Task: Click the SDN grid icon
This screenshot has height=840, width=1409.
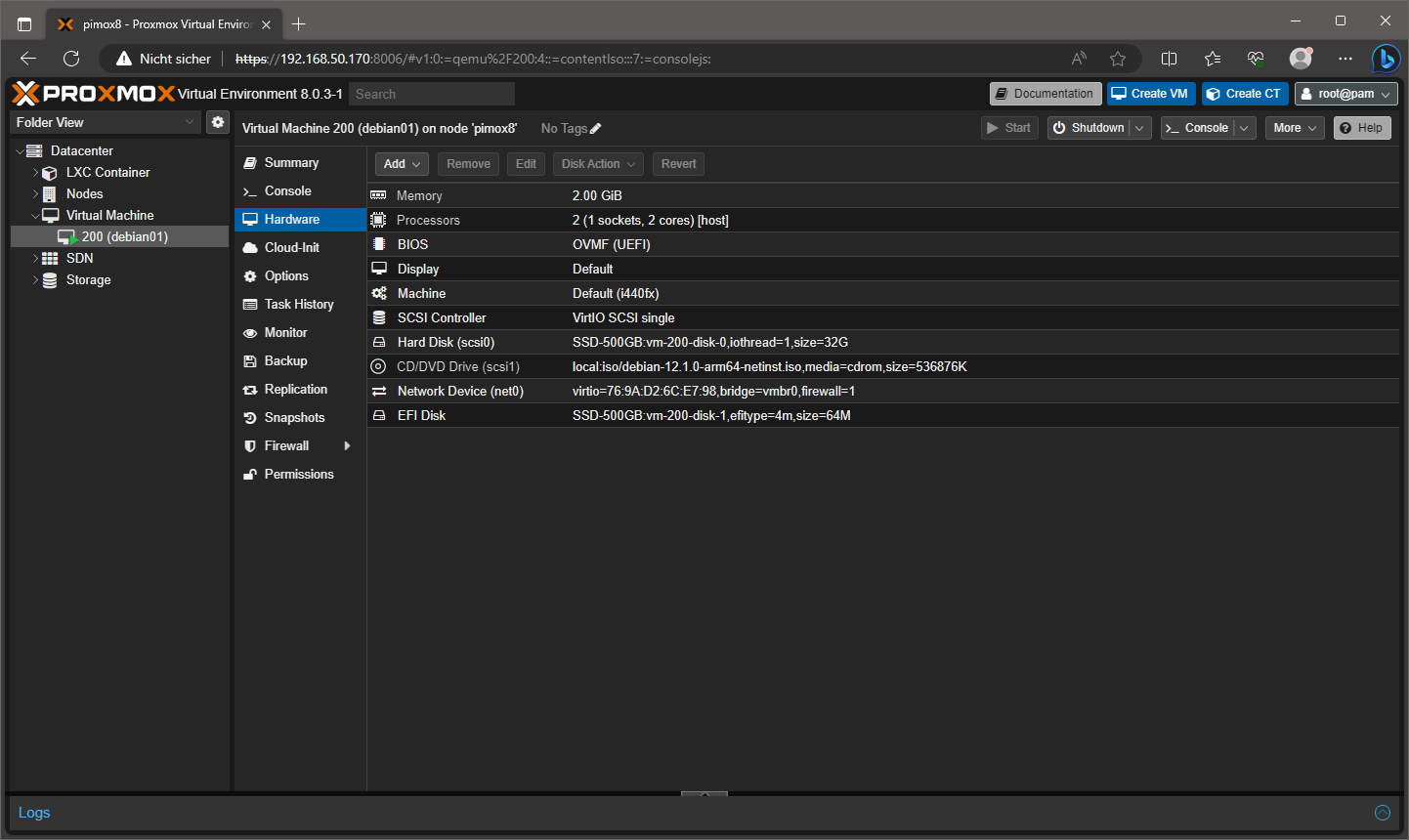Action: (50, 259)
